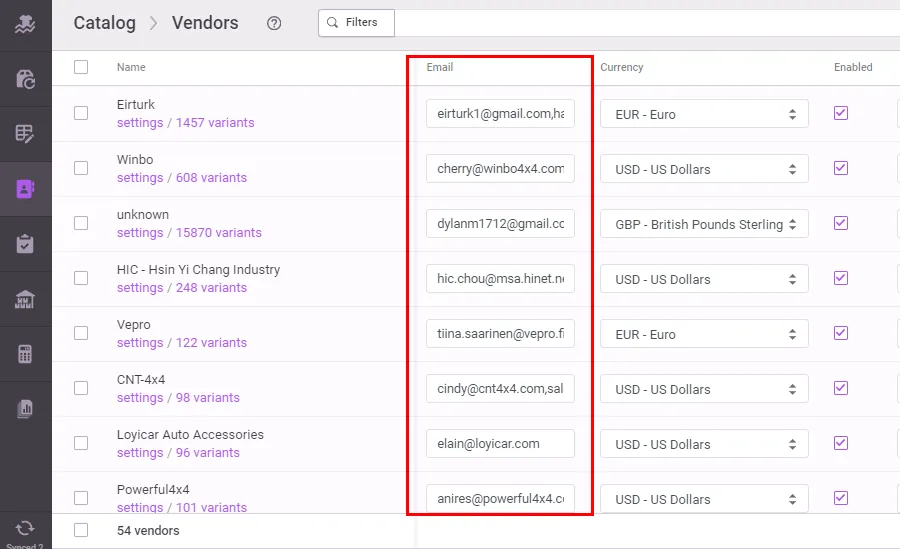Edit the hic.chou@msa.hinet email field
The width and height of the screenshot is (900, 549).
(501, 279)
